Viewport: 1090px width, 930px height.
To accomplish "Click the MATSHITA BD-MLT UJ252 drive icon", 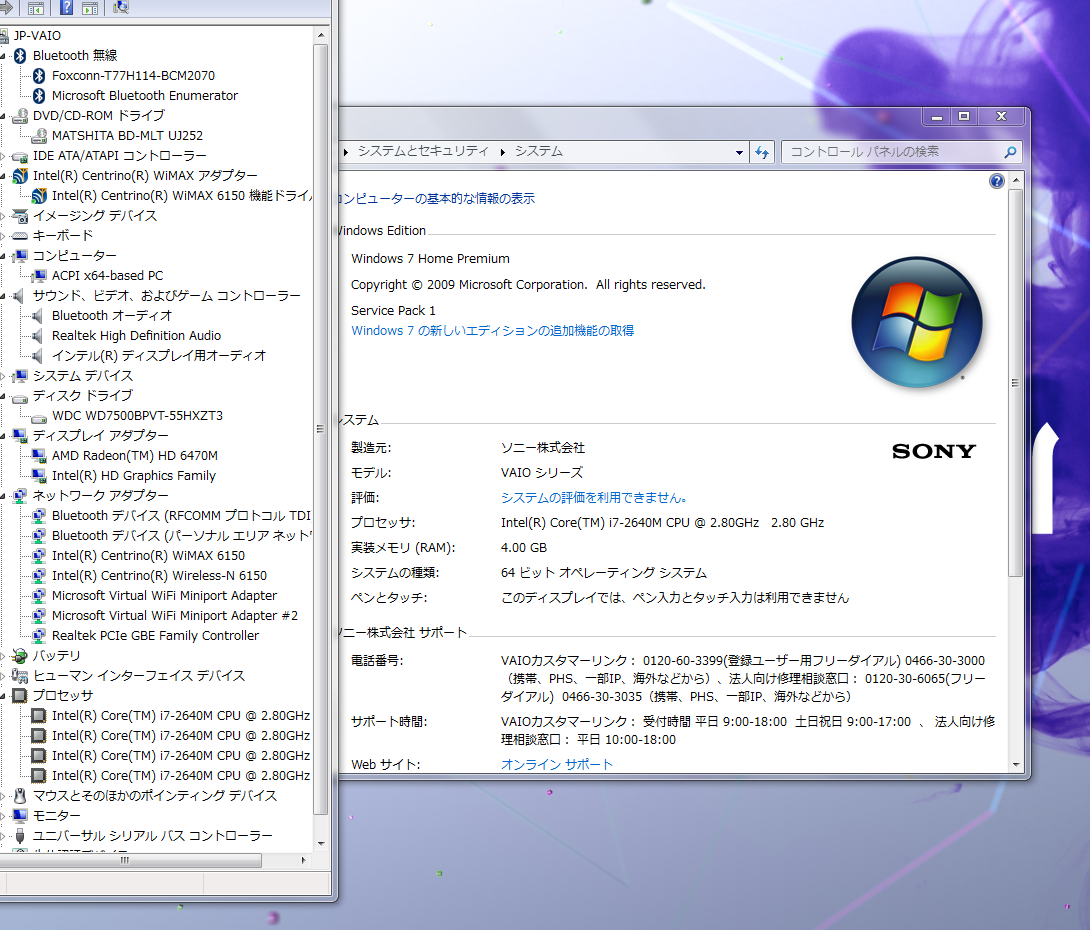I will pos(39,136).
